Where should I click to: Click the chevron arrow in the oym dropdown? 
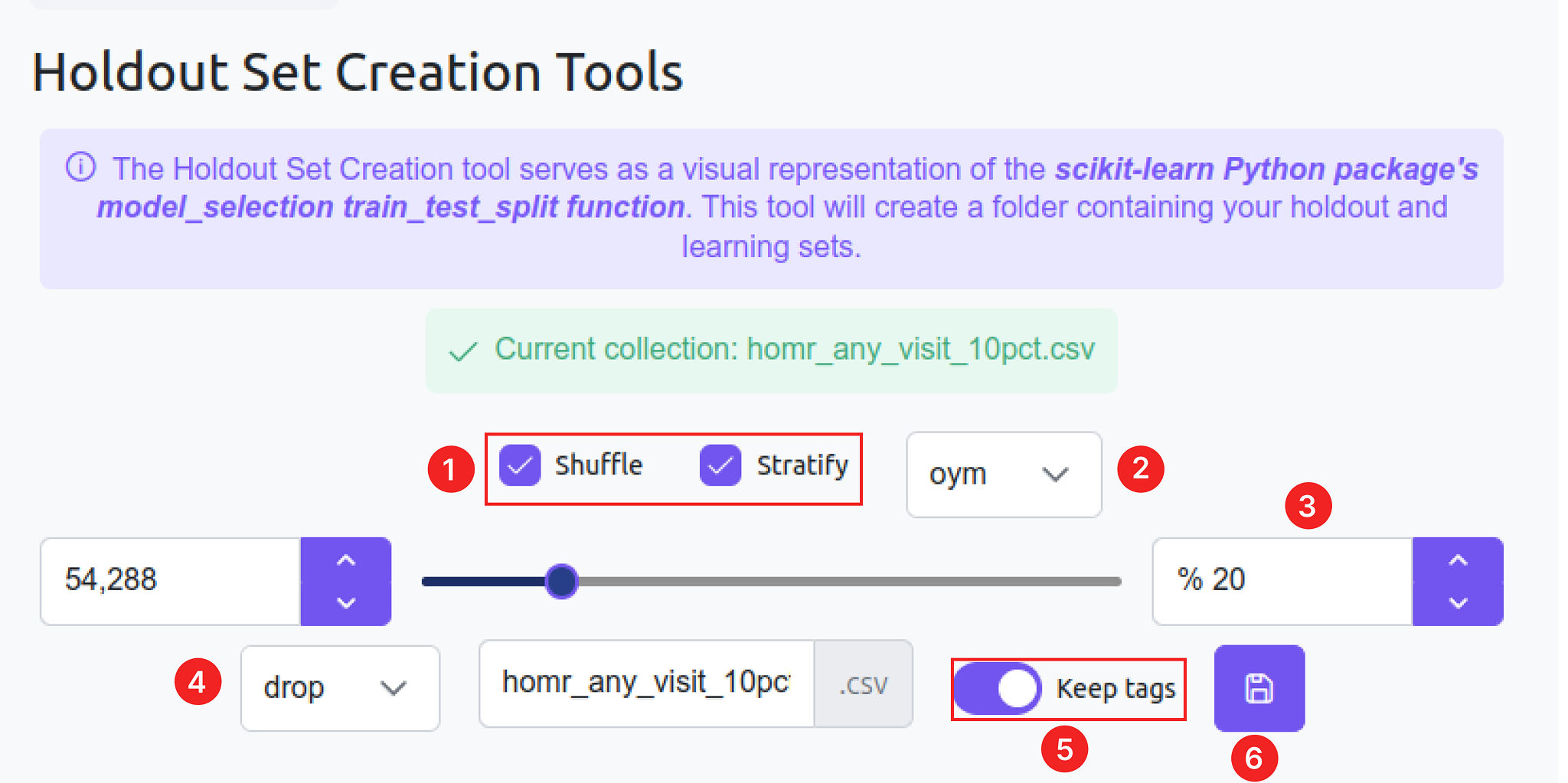tap(1055, 475)
